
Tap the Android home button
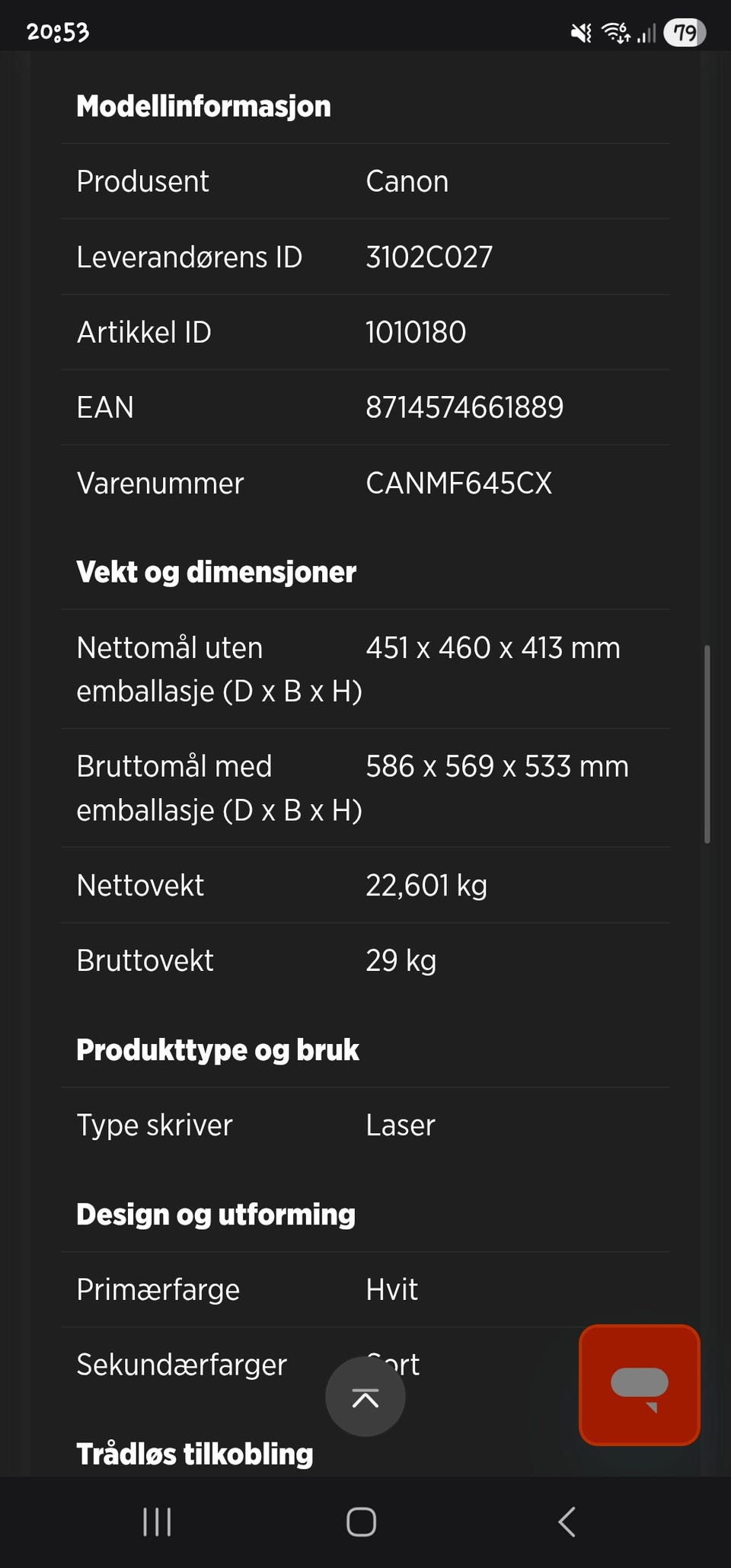pos(361,1522)
